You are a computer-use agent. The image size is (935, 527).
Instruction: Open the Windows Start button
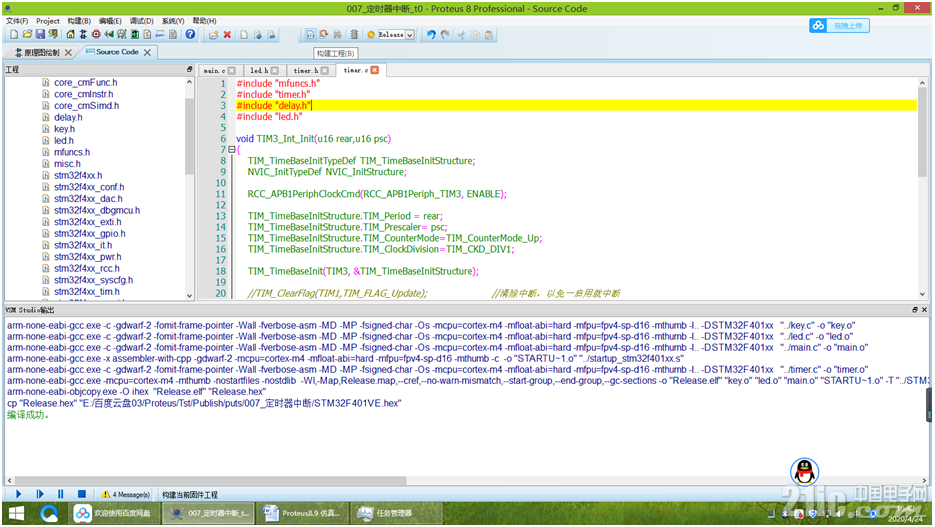pyautogui.click(x=17, y=513)
